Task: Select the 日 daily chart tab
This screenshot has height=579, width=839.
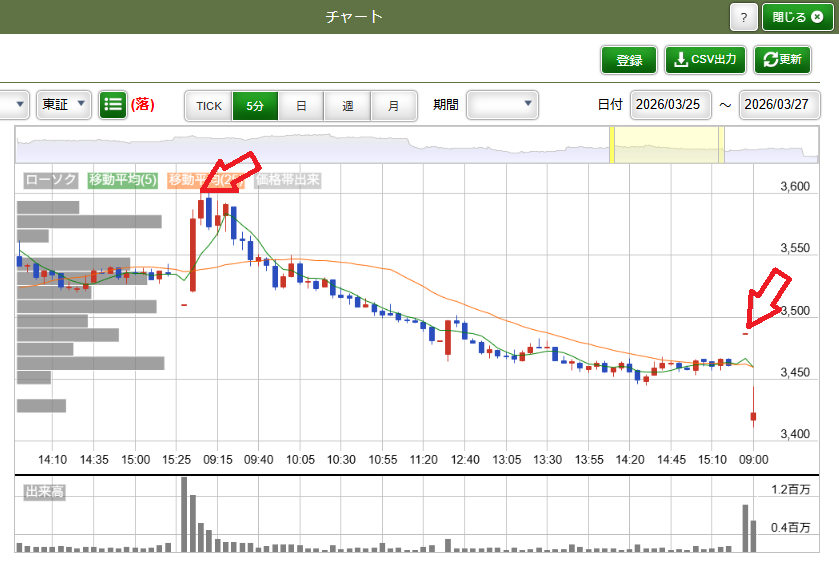Action: pos(301,105)
